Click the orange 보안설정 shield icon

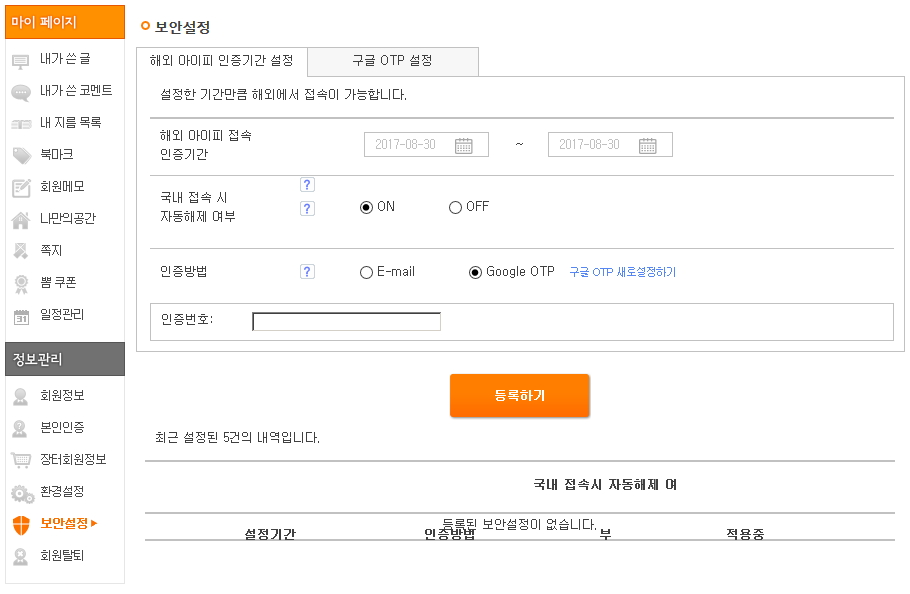tap(21, 524)
